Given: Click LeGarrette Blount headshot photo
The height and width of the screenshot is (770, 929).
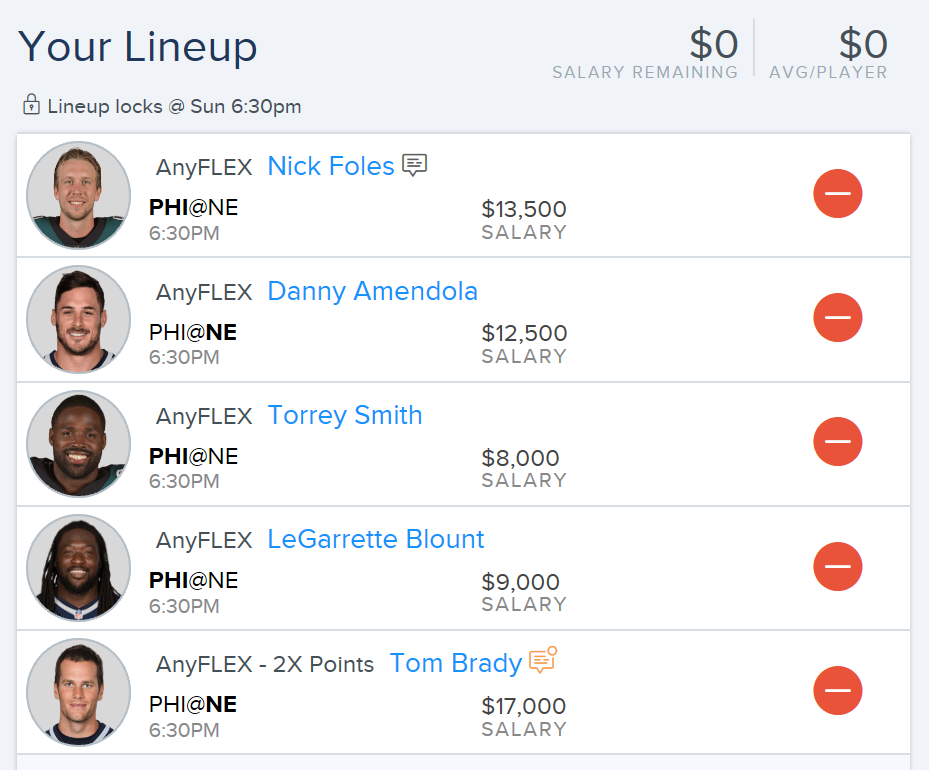Looking at the screenshot, I should click(x=78, y=567).
